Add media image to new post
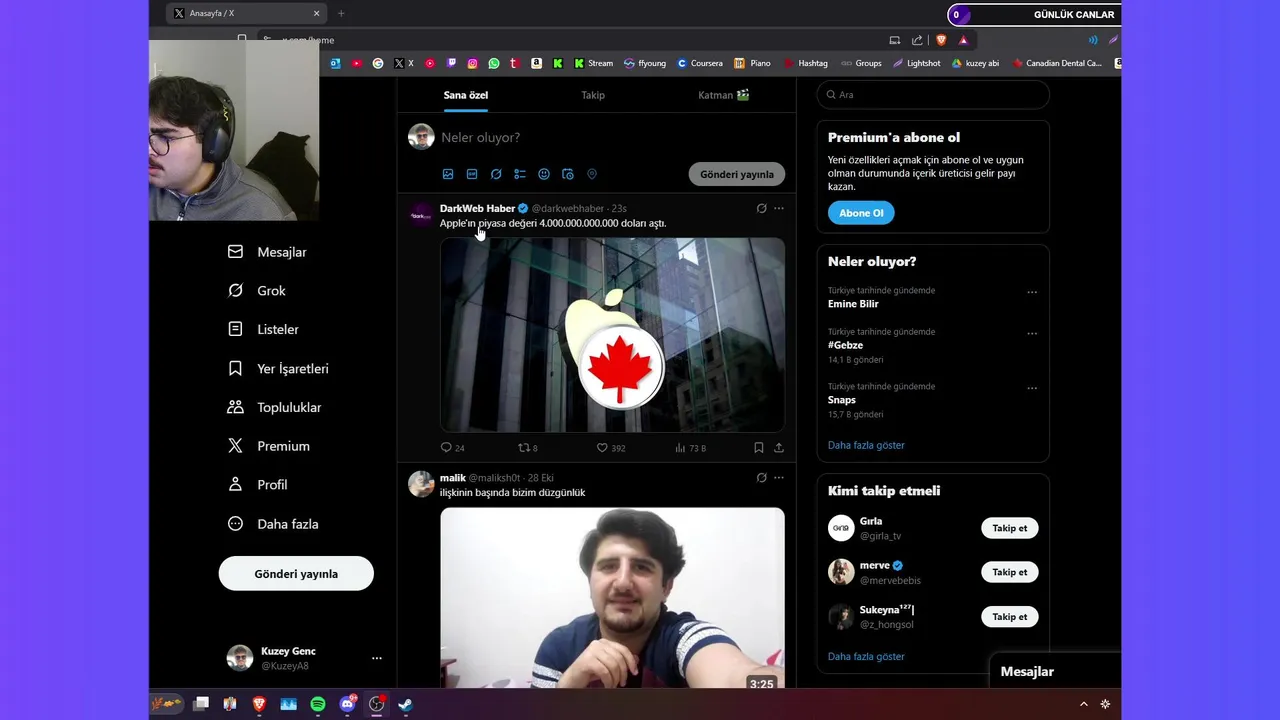The height and width of the screenshot is (720, 1280). tap(448, 174)
